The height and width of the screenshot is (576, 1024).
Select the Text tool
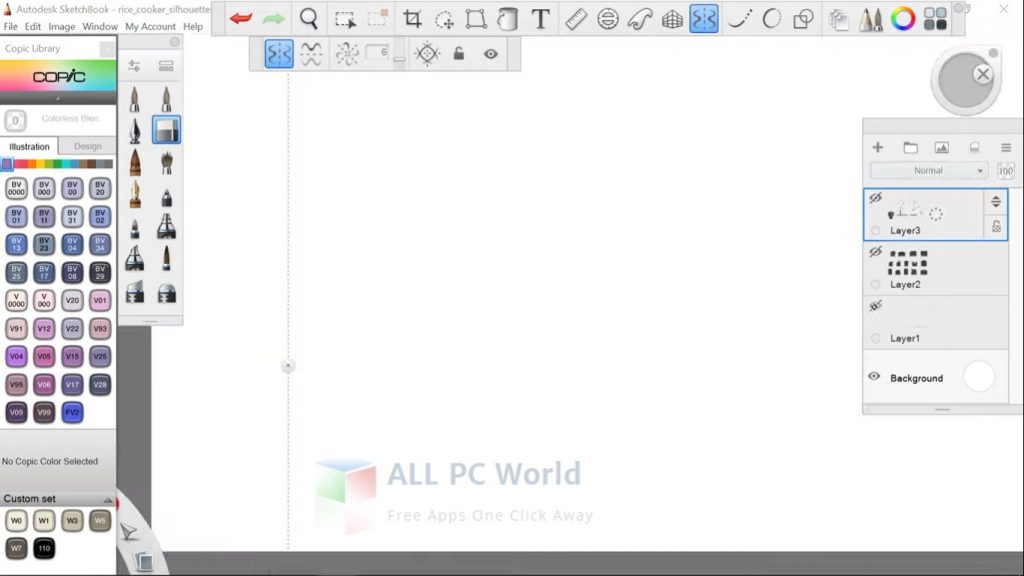pyautogui.click(x=540, y=19)
